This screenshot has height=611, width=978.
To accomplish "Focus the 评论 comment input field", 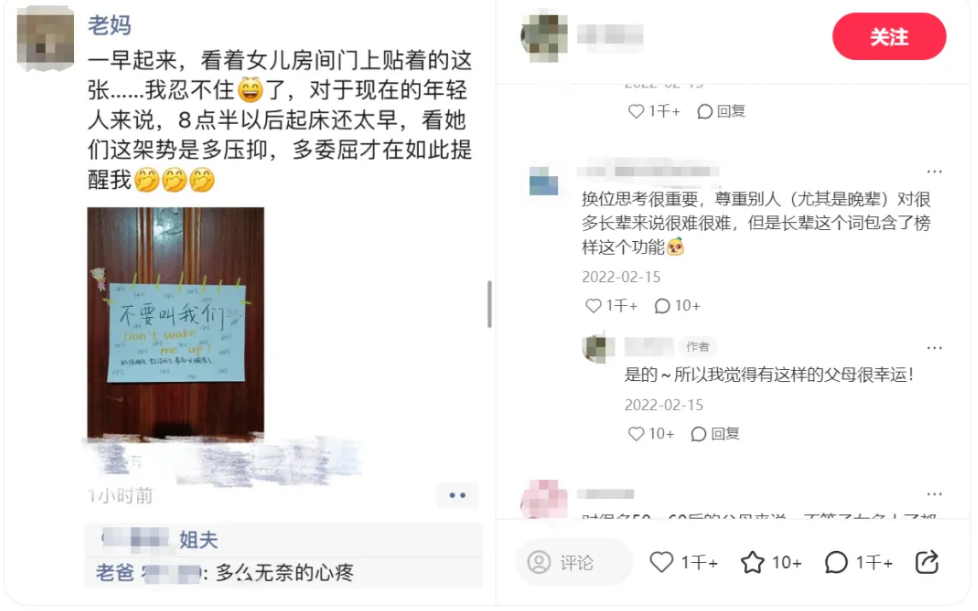I will click(x=574, y=562).
